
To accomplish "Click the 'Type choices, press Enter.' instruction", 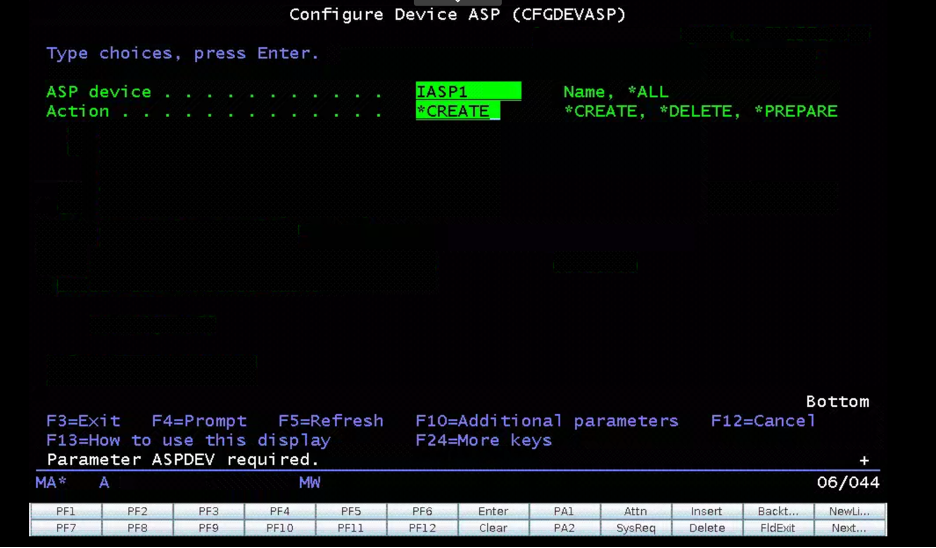I will [183, 53].
